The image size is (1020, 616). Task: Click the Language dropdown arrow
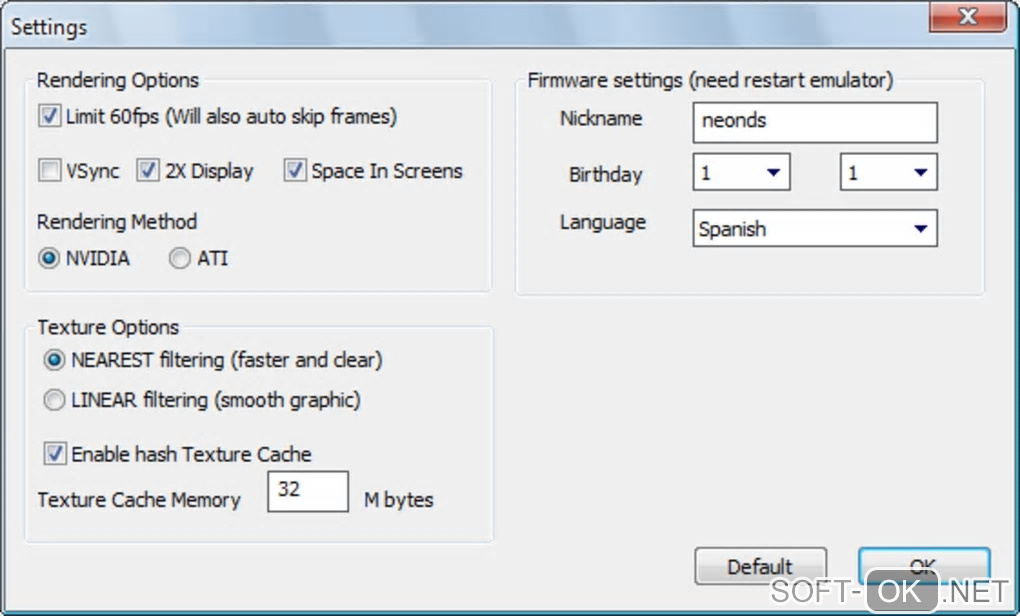919,229
